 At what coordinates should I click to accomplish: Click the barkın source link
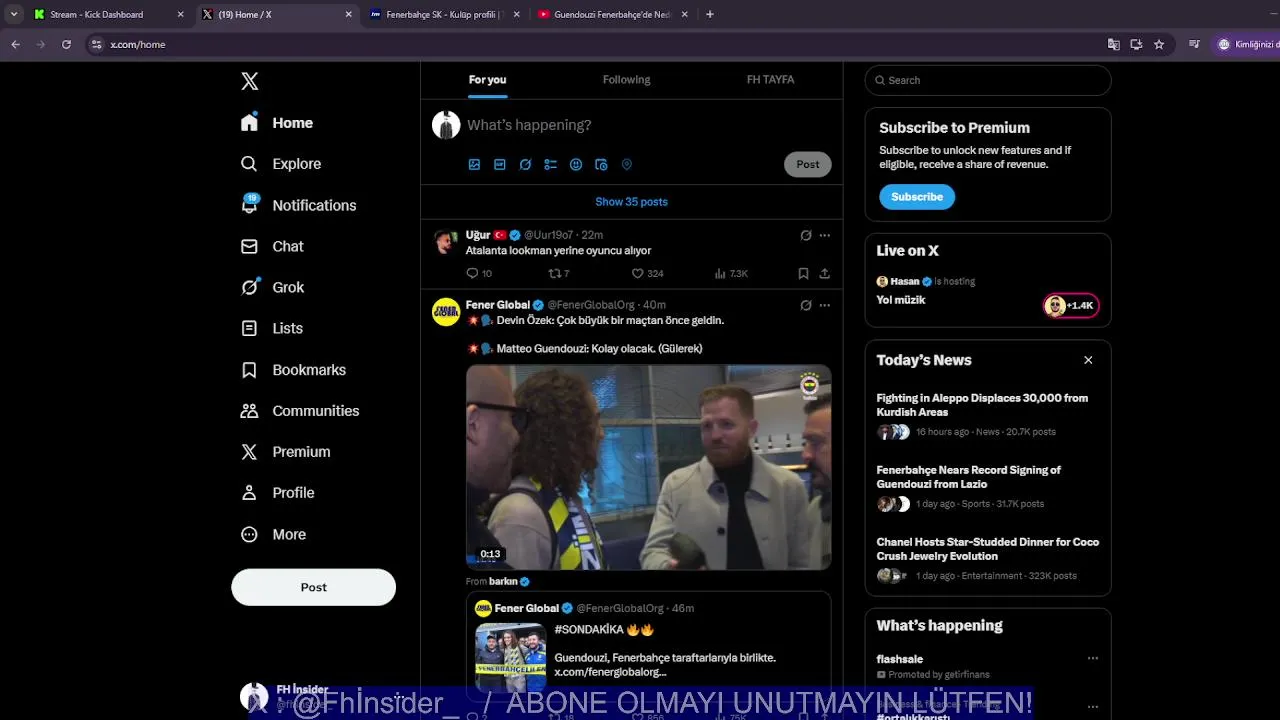509,581
